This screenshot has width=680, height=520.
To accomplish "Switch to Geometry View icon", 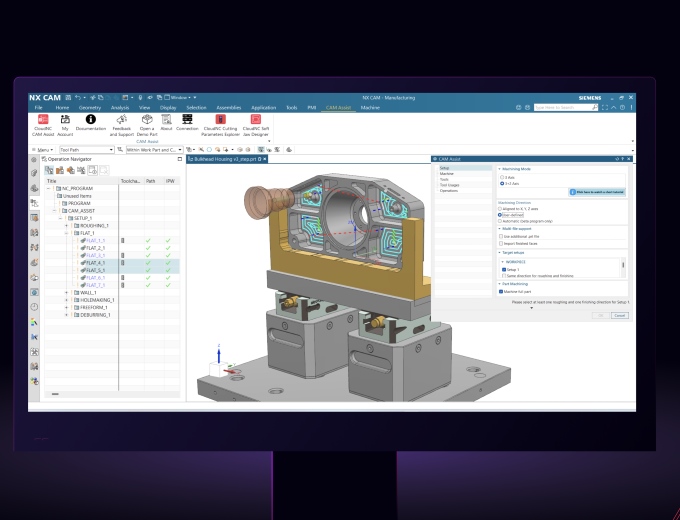I will click(x=70, y=170).
